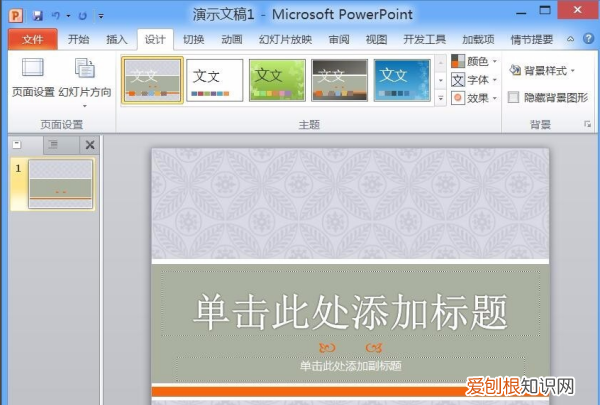Click the 字体 (Fonts) theme icon

point(458,80)
